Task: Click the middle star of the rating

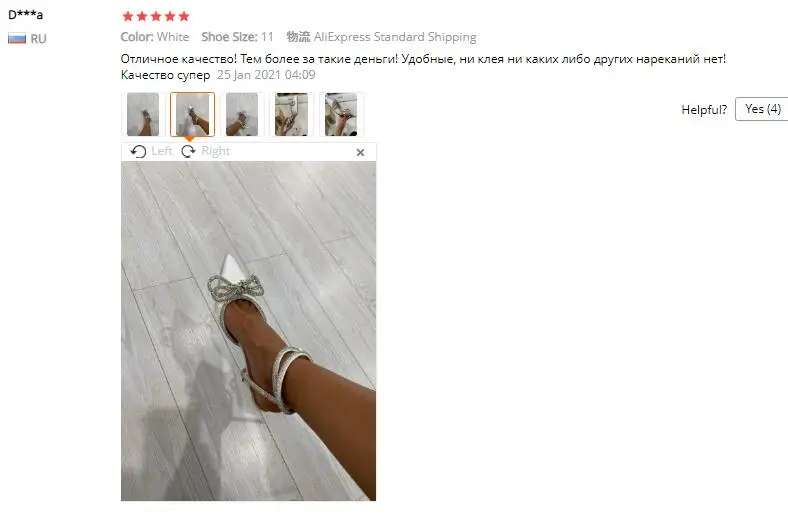Action: coord(156,17)
